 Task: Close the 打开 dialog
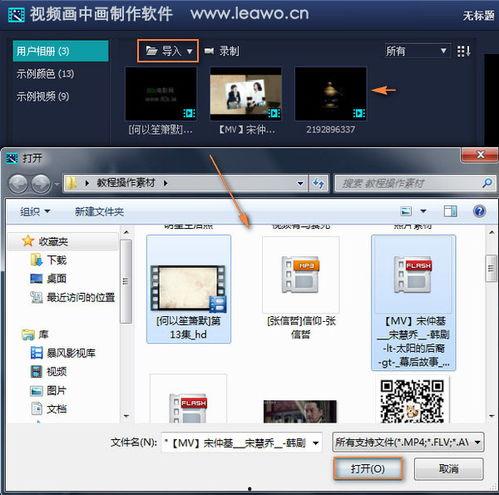pos(480,155)
